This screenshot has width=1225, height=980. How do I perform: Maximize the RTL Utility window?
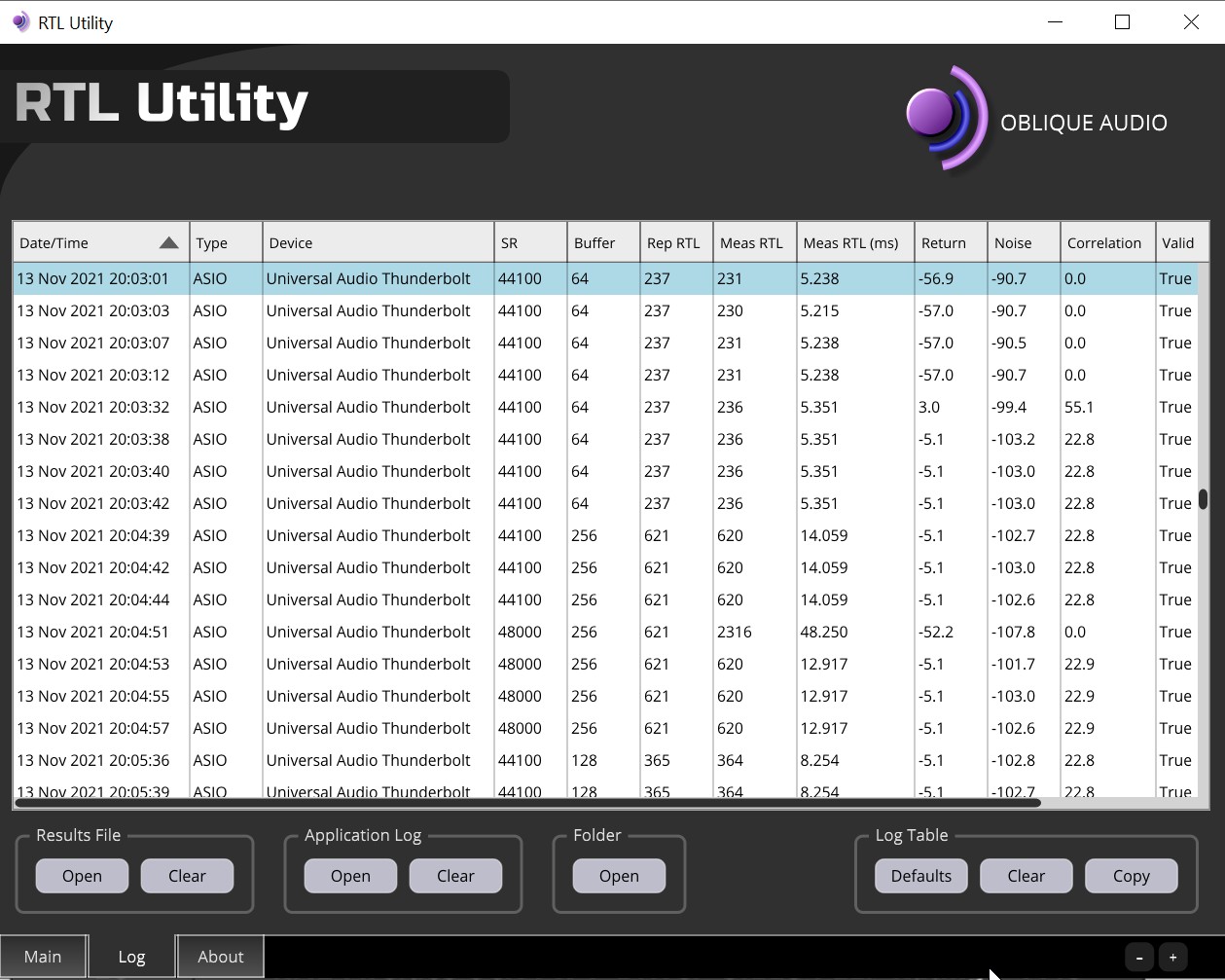coord(1122,21)
